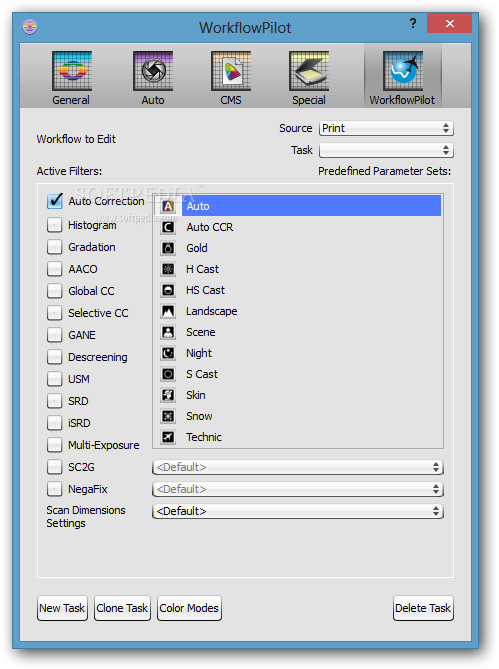Switch to the General tab label
Screen dimensions: 499x669
pos(71,100)
